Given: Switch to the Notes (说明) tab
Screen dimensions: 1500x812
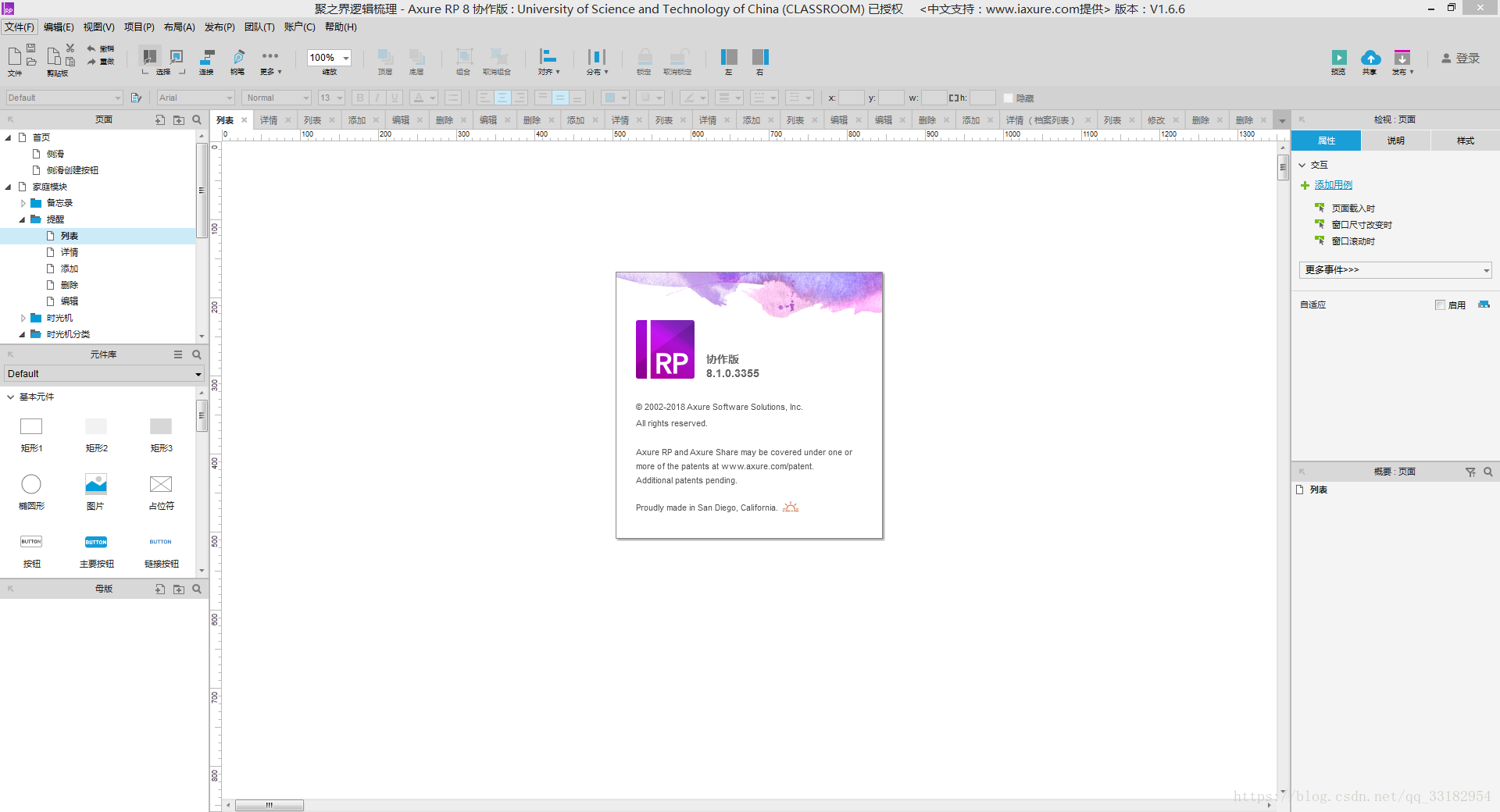Looking at the screenshot, I should [x=1396, y=141].
